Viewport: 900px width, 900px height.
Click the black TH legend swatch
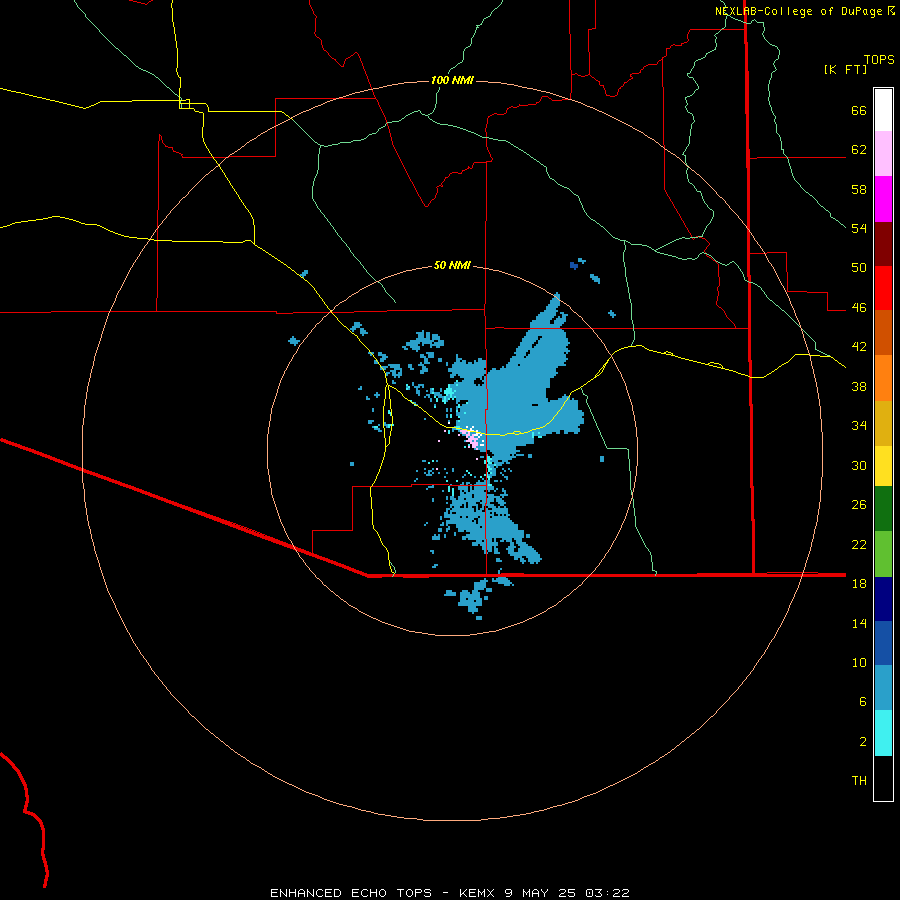pos(883,778)
